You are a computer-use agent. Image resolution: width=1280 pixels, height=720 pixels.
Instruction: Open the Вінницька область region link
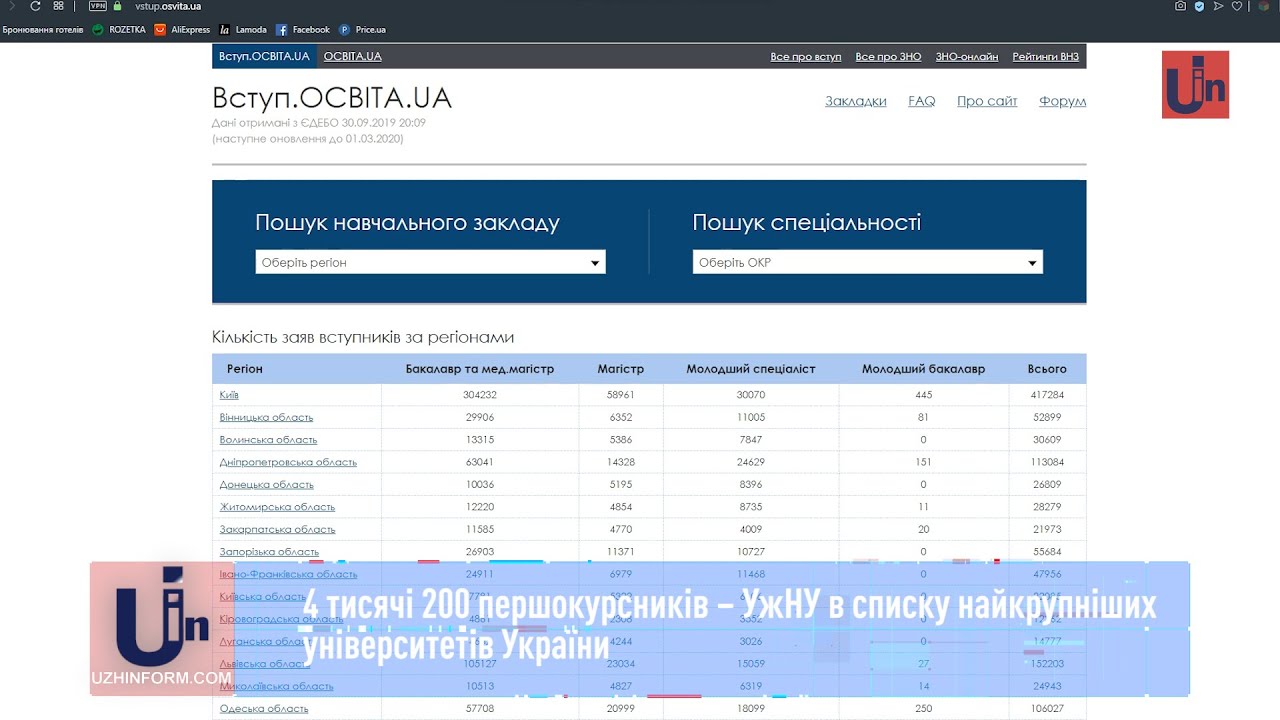click(x=266, y=417)
